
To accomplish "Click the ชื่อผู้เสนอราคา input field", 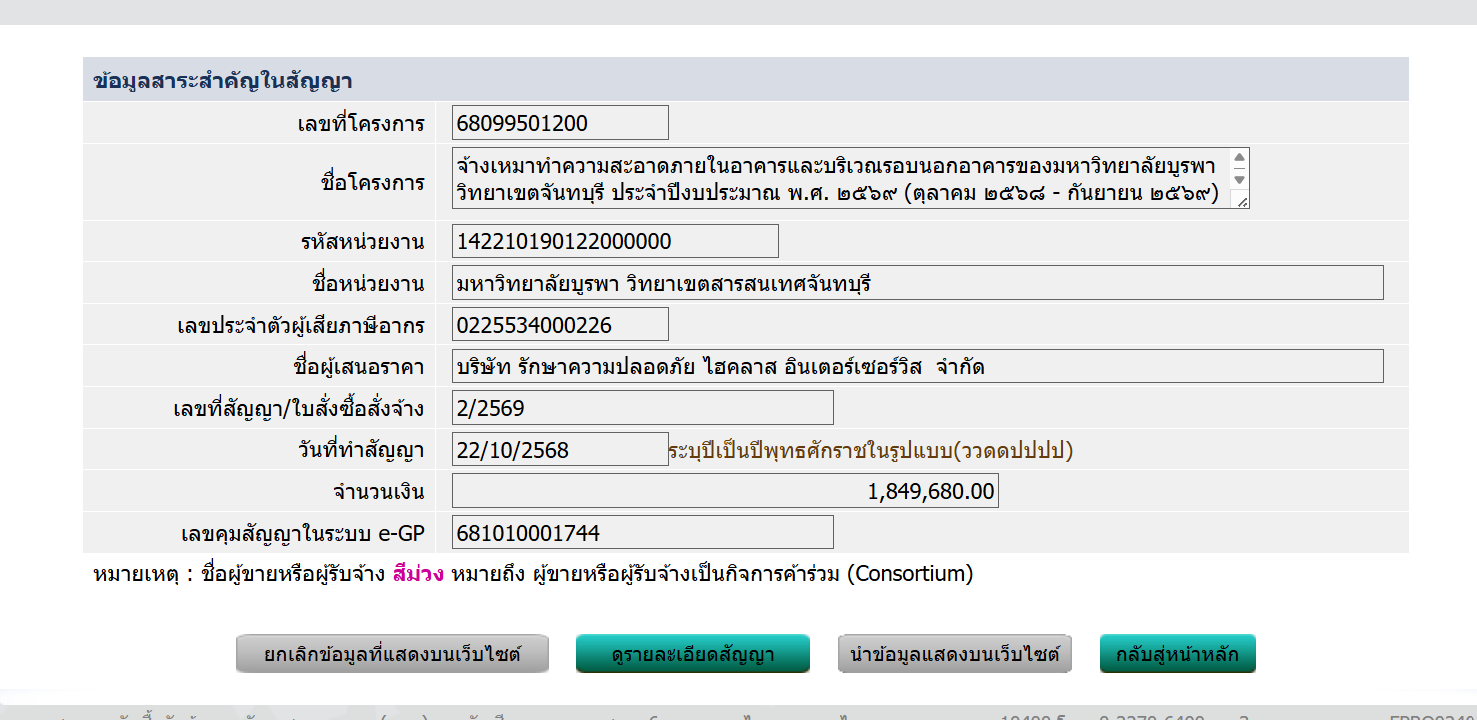I will click(x=917, y=367).
